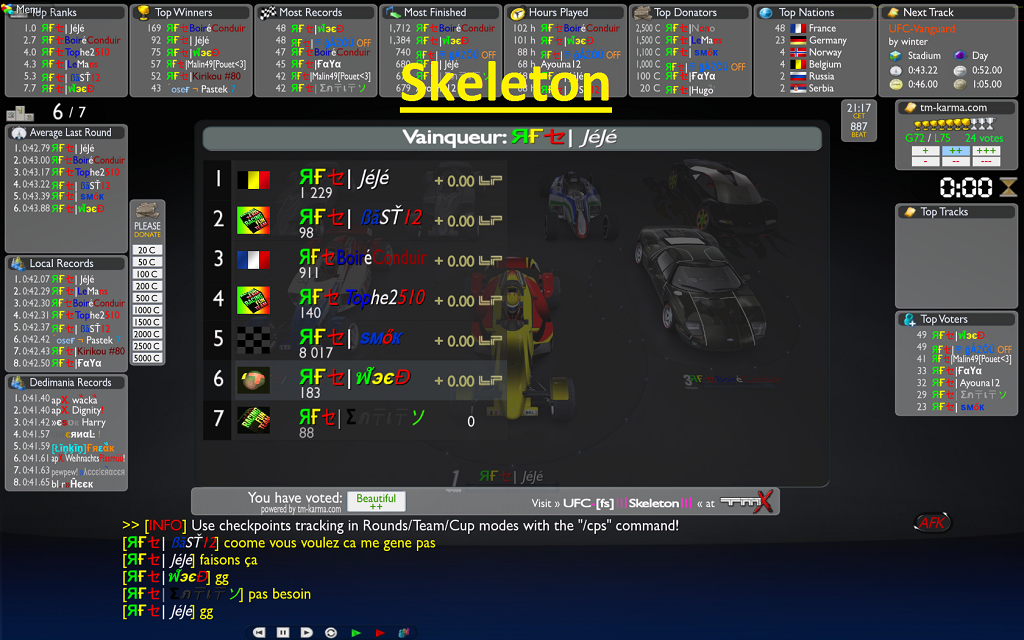The image size is (1024, 640).
Task: Click the circular refresh music button
Action: 331,632
